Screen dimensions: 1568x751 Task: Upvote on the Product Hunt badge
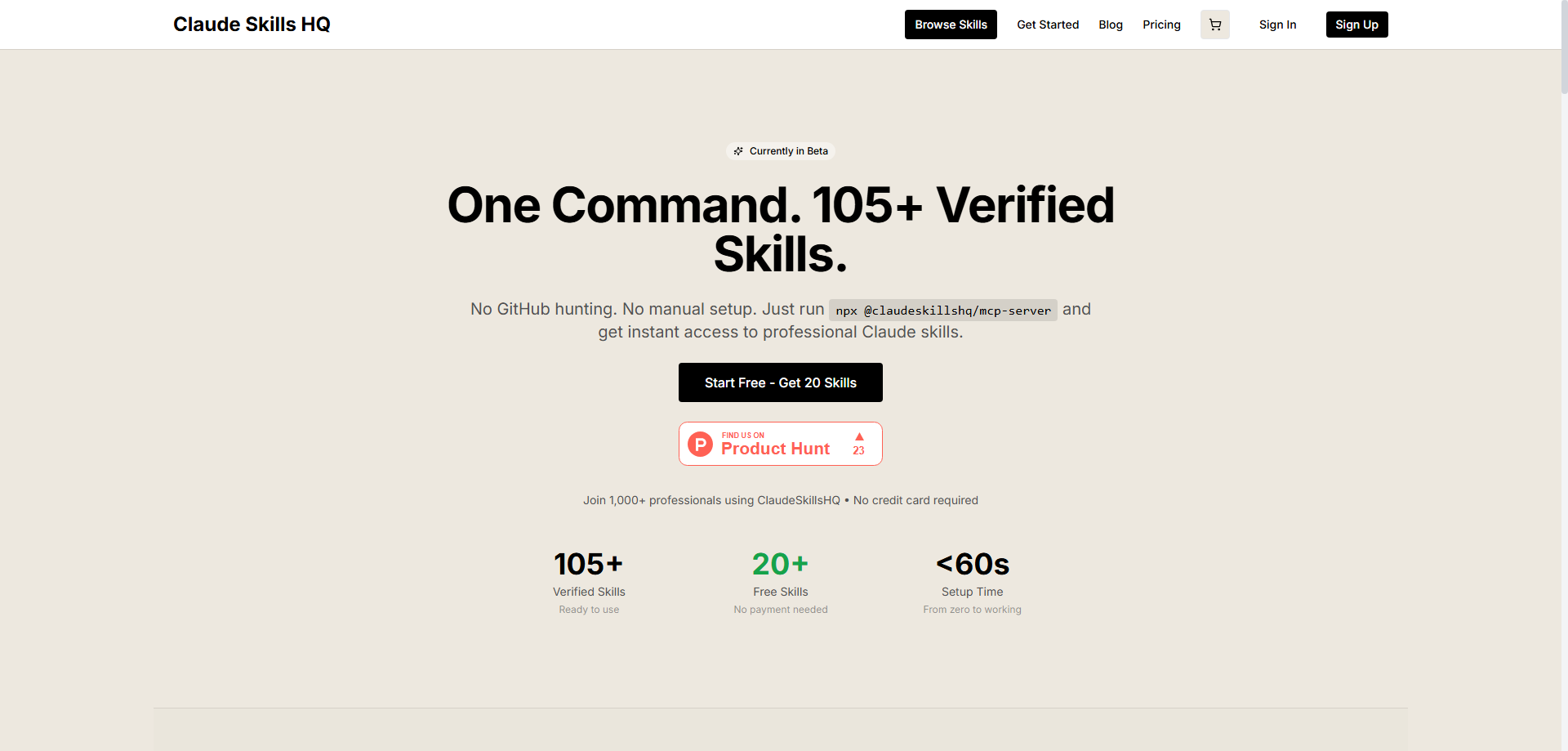tap(858, 436)
